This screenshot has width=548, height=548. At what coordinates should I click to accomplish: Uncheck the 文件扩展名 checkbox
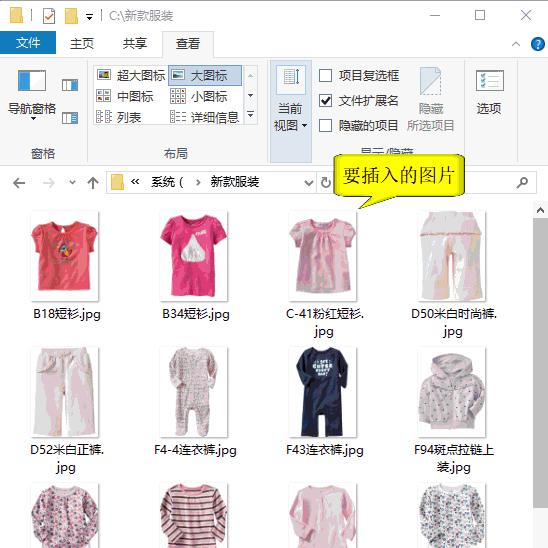click(x=325, y=100)
